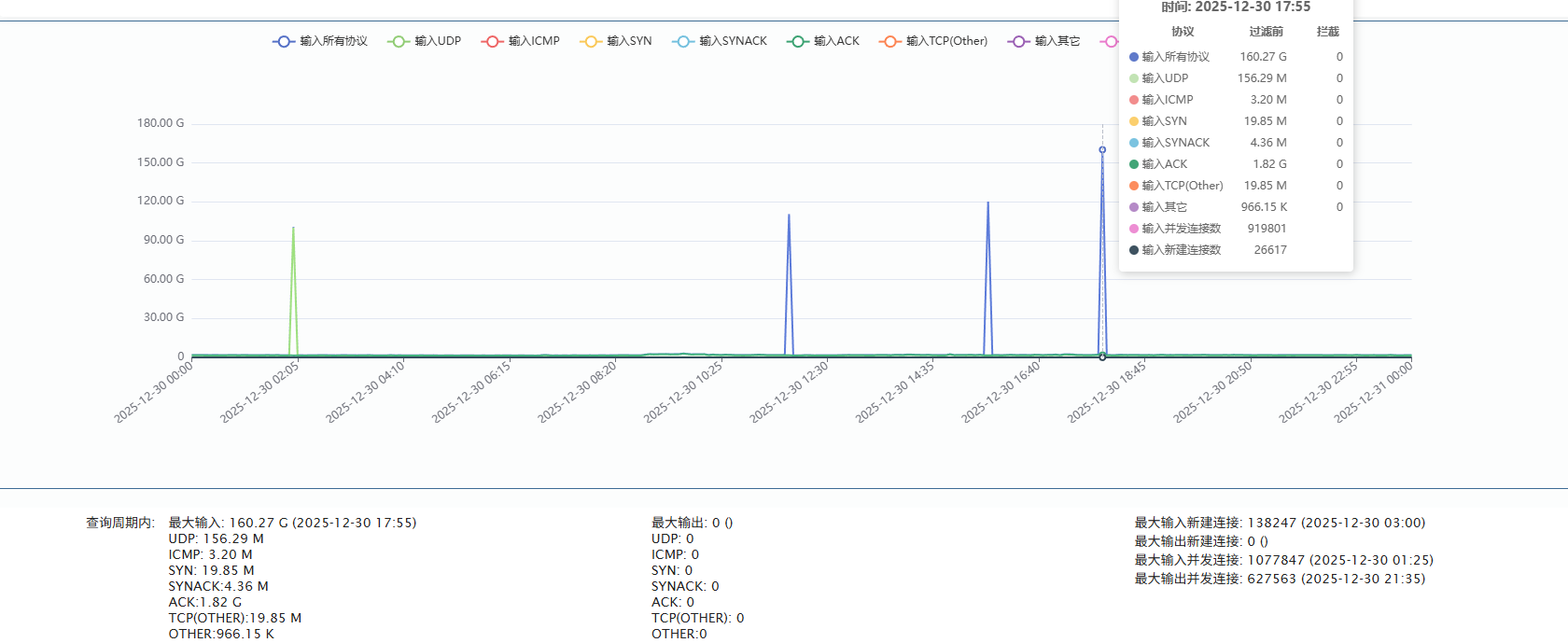Screen dimensions: 1568x643
Task: Click the 输入并发连接数 row in the tooltip
Action: [x=1181, y=229]
